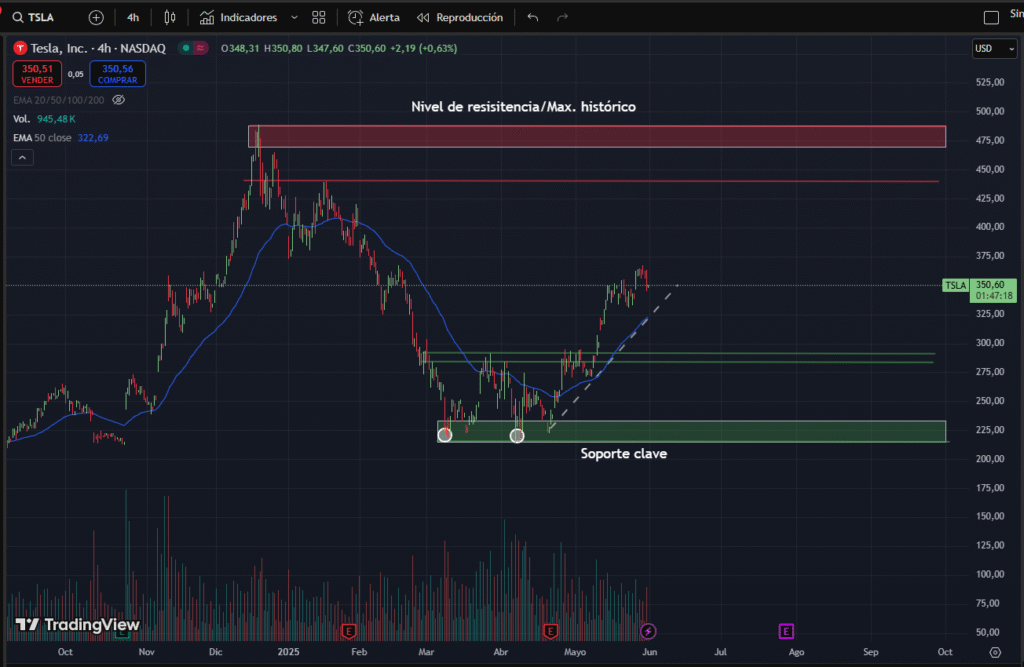
Task: Click the redo arrow
Action: pos(562,17)
